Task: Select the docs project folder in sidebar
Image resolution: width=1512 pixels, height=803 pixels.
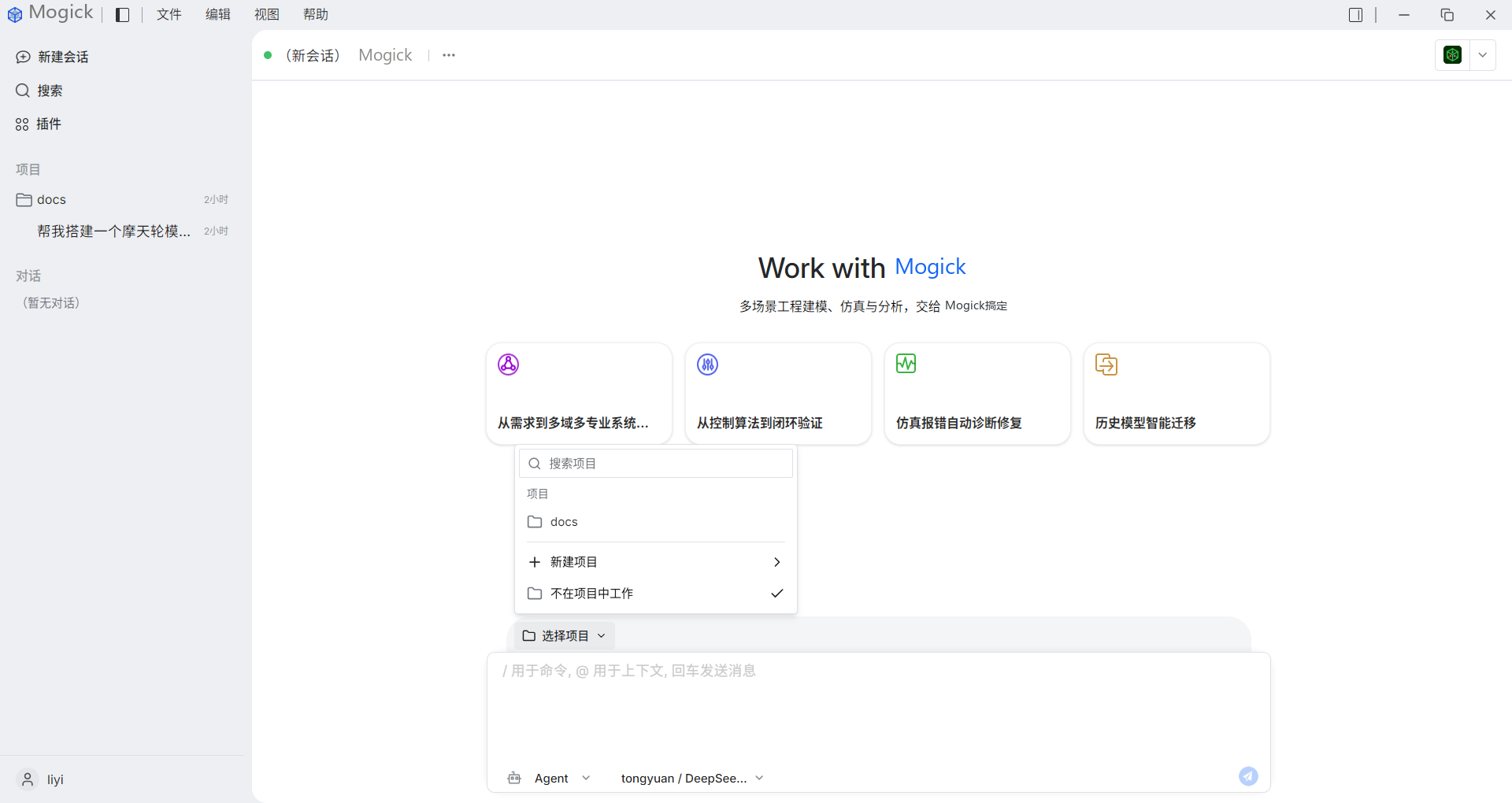Action: coord(122,199)
